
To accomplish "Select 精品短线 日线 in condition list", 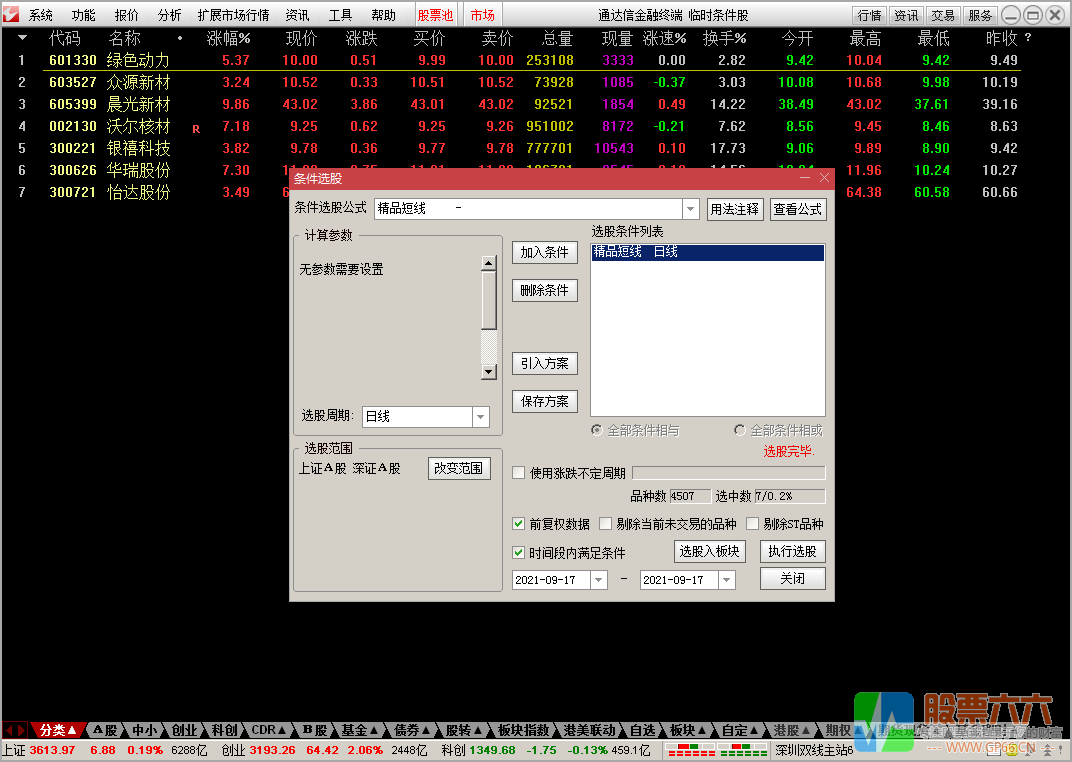I will 707,252.
